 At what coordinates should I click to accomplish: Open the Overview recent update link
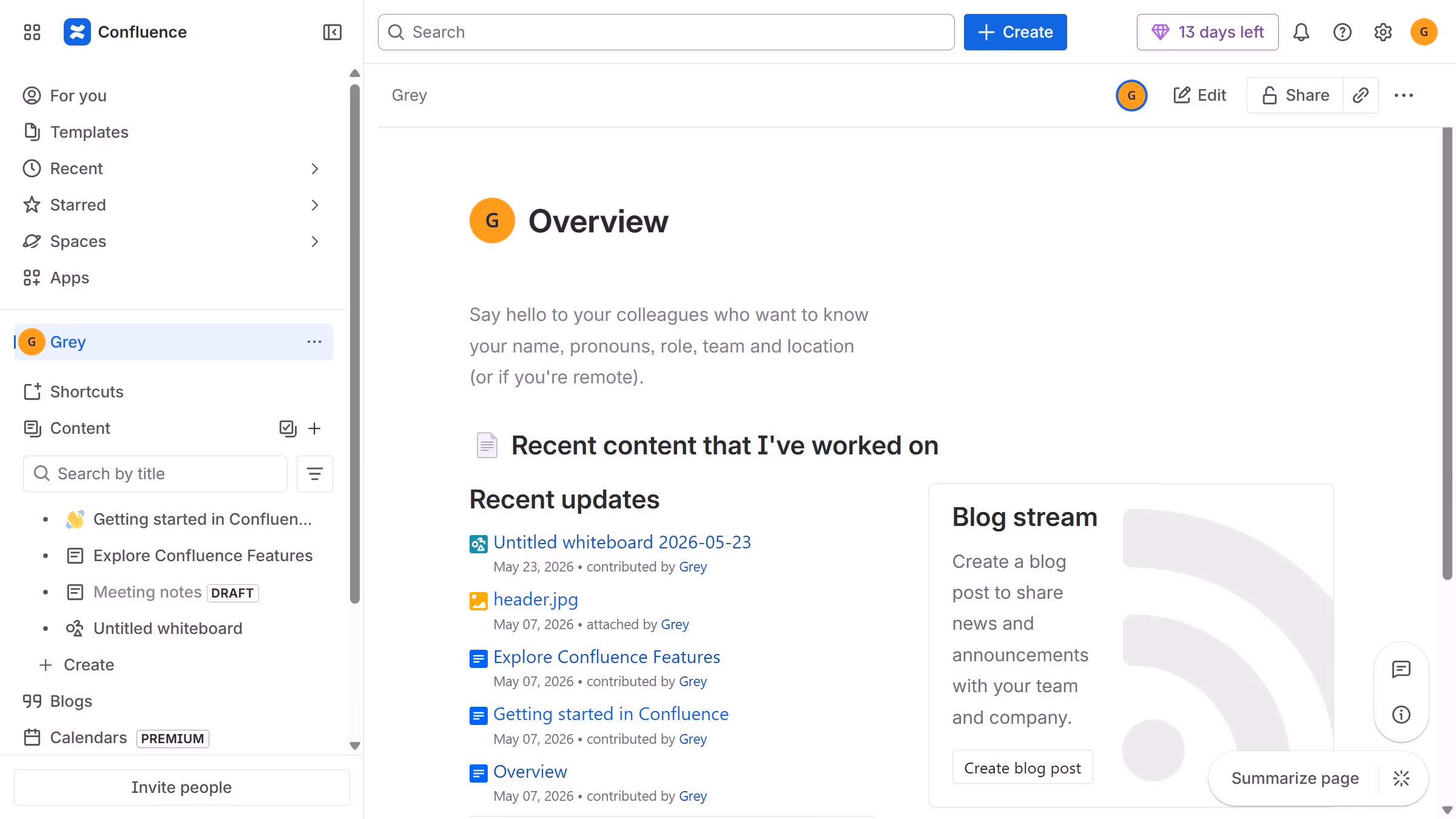click(x=530, y=772)
